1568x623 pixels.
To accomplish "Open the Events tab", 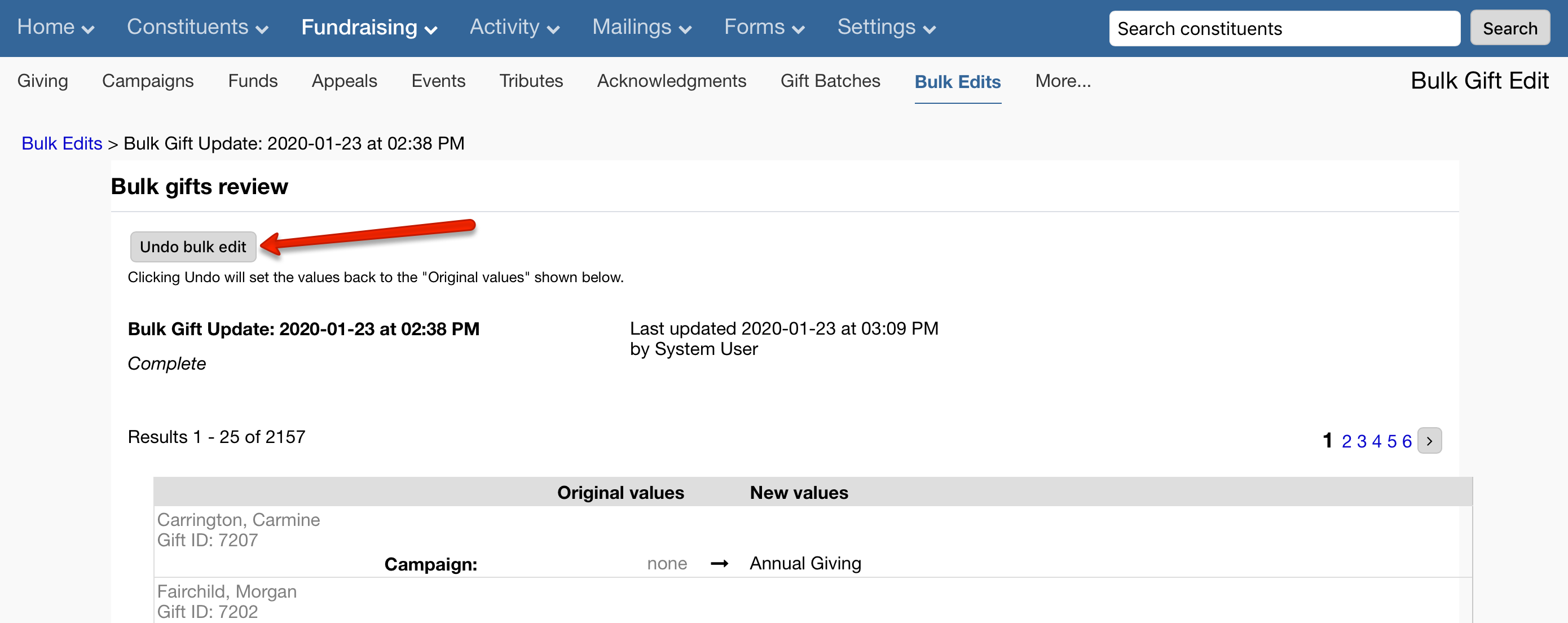I will pyautogui.click(x=438, y=81).
